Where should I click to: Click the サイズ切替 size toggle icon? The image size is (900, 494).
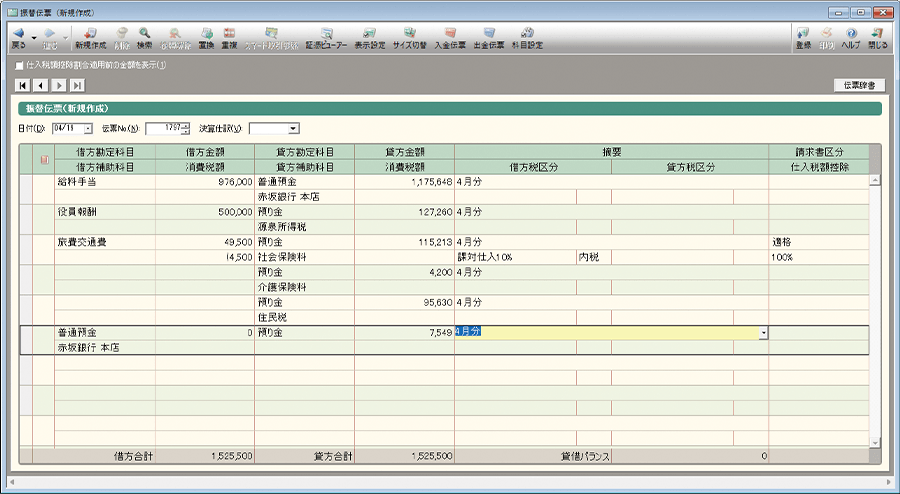pyautogui.click(x=410, y=38)
